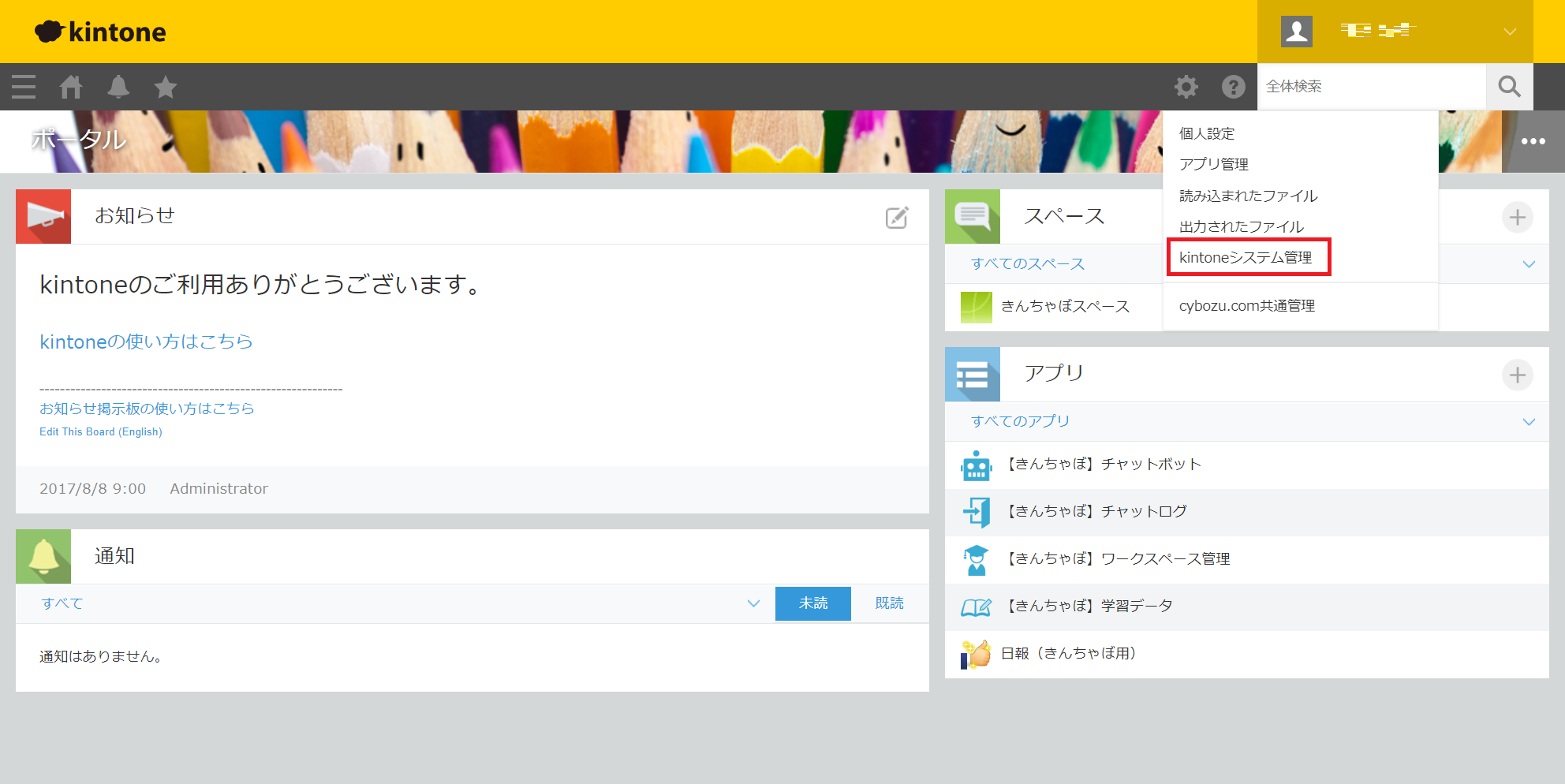Click the magnifier search button
Viewport: 1565px width, 784px height.
coord(1509,87)
